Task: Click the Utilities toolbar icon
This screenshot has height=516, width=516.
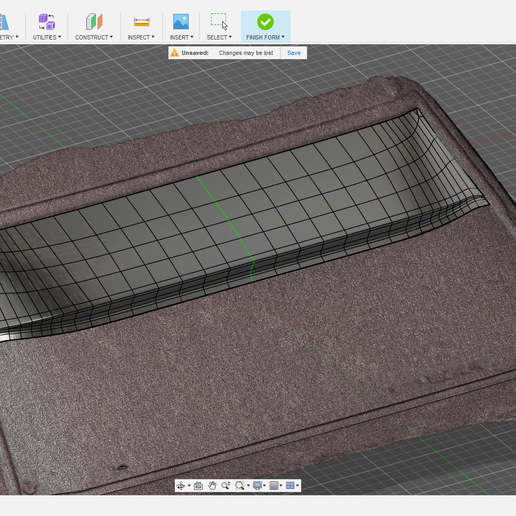Action: [47, 22]
